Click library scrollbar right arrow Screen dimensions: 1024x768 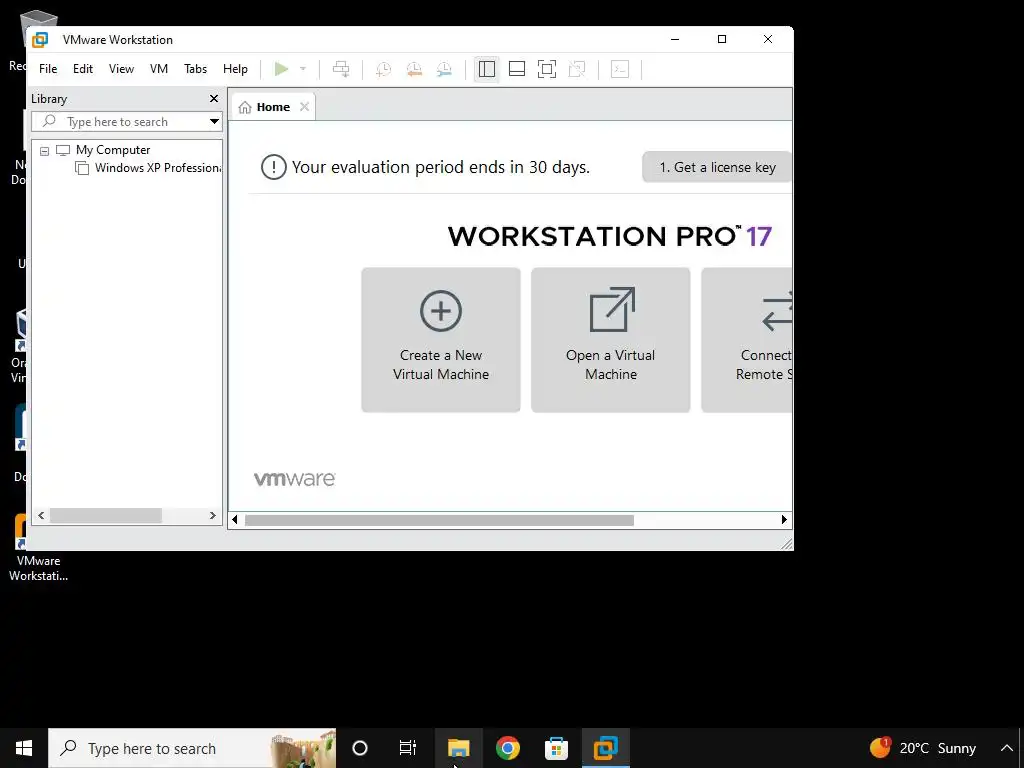212,515
